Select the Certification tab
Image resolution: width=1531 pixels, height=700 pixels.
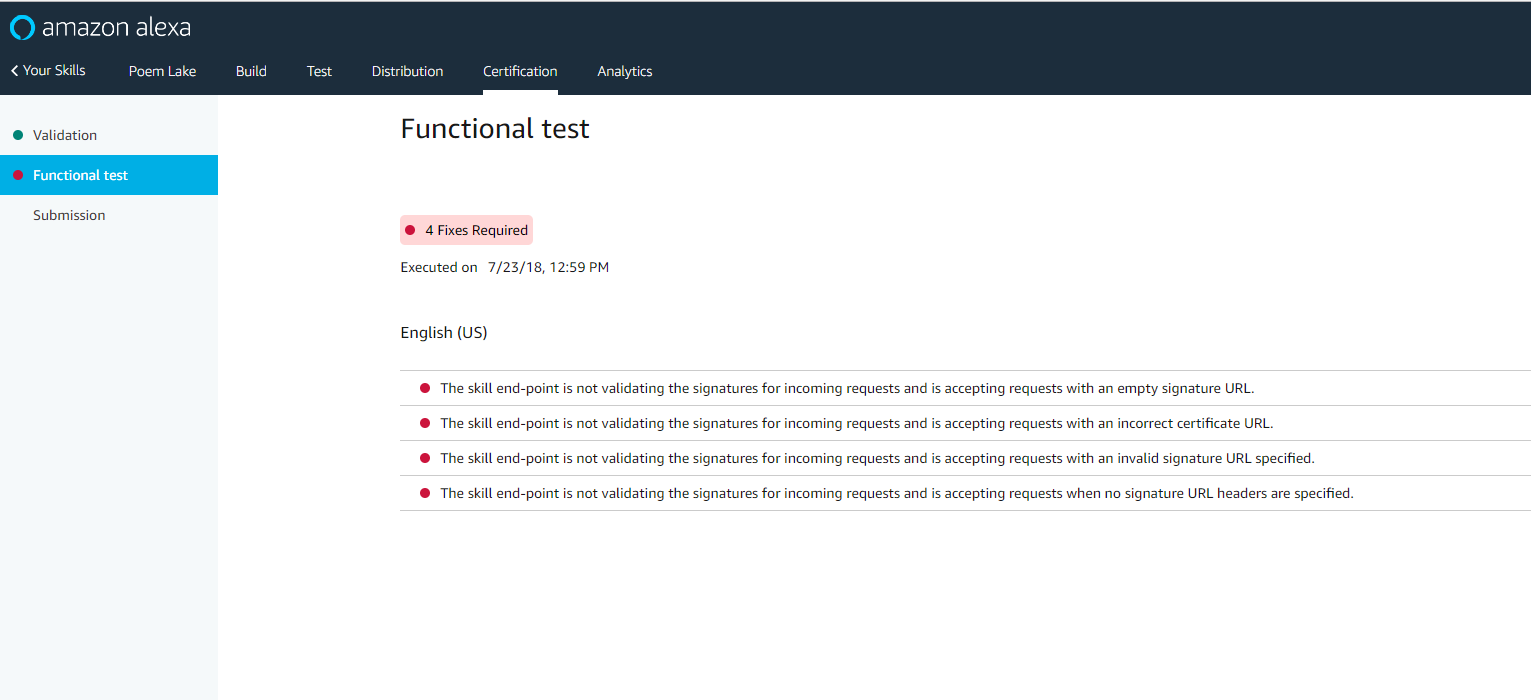tap(520, 71)
